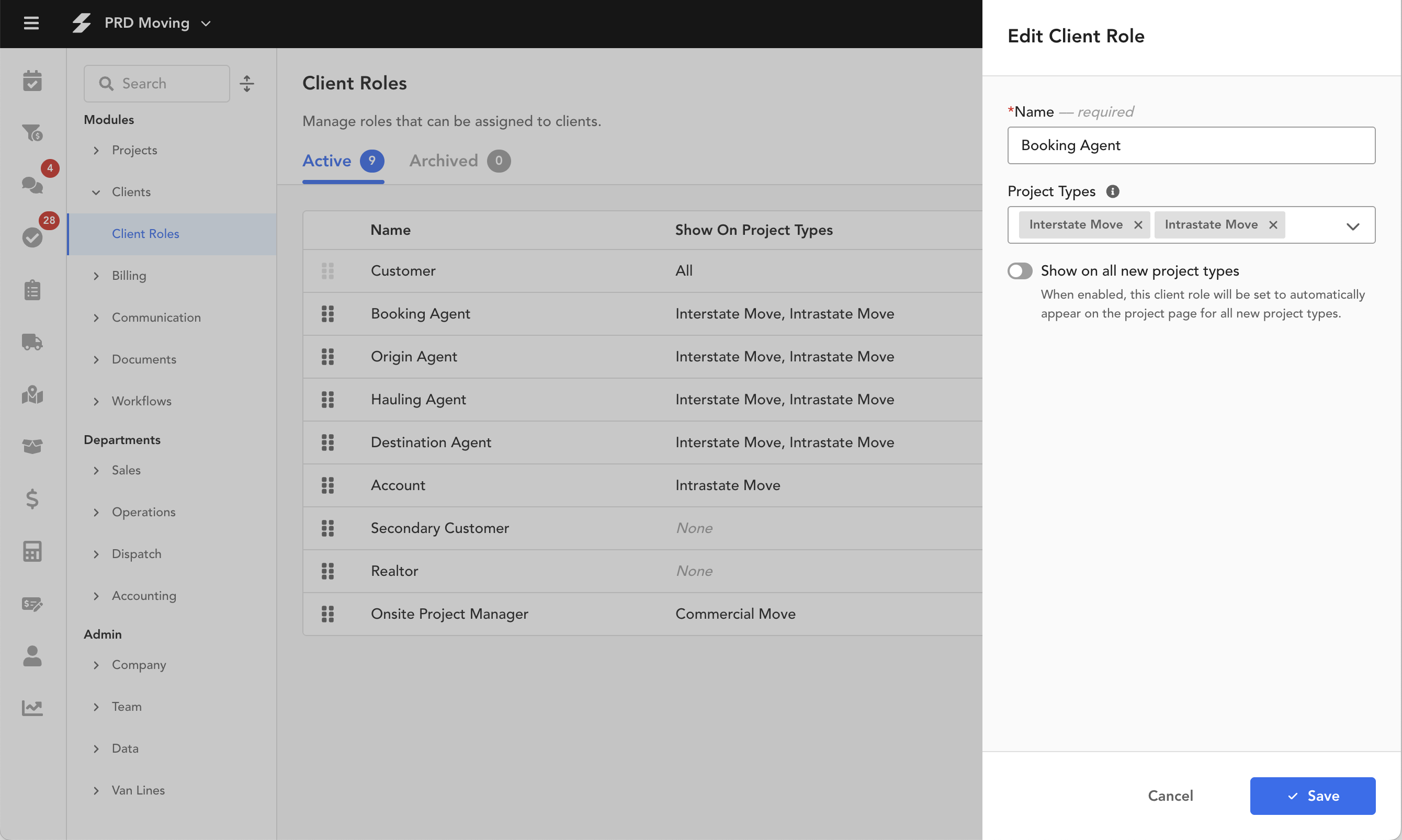Click the Name input field
The image size is (1402, 840).
coord(1191,145)
